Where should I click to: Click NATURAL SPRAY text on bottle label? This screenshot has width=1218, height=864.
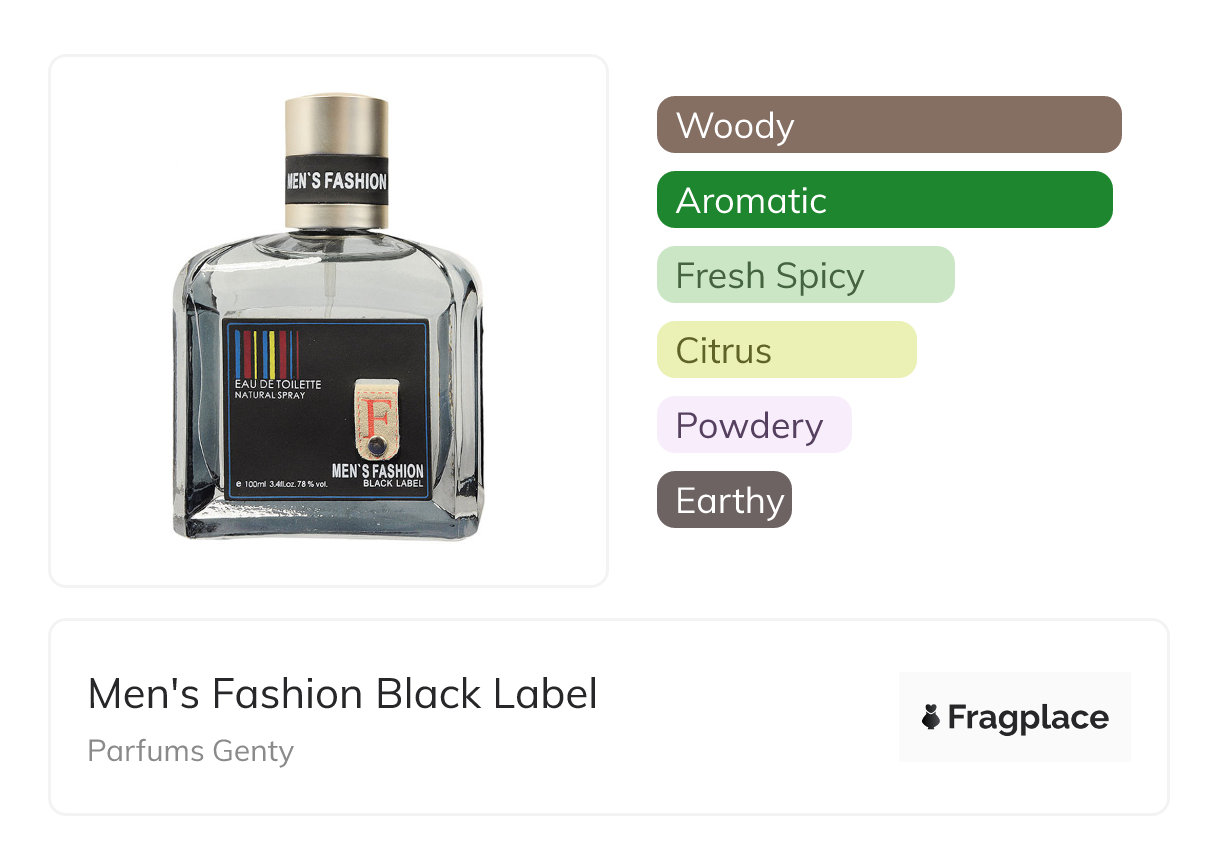[270, 396]
